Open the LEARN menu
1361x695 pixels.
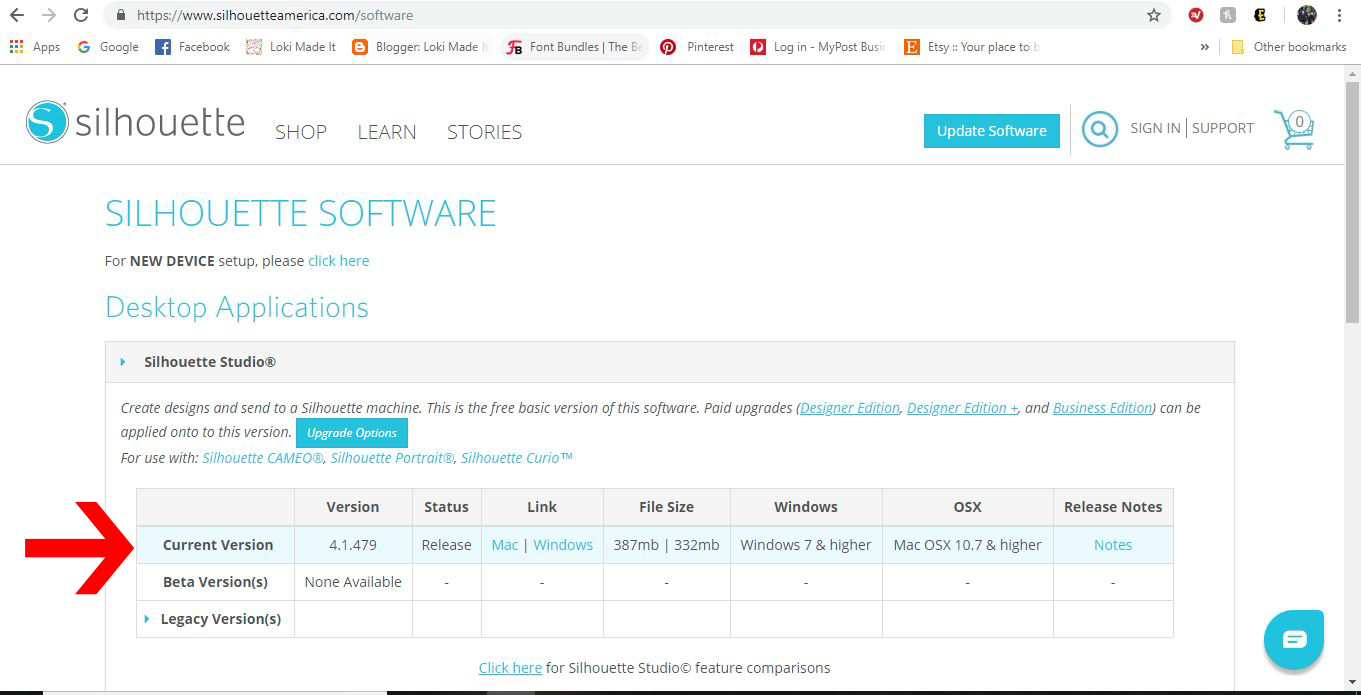point(387,132)
